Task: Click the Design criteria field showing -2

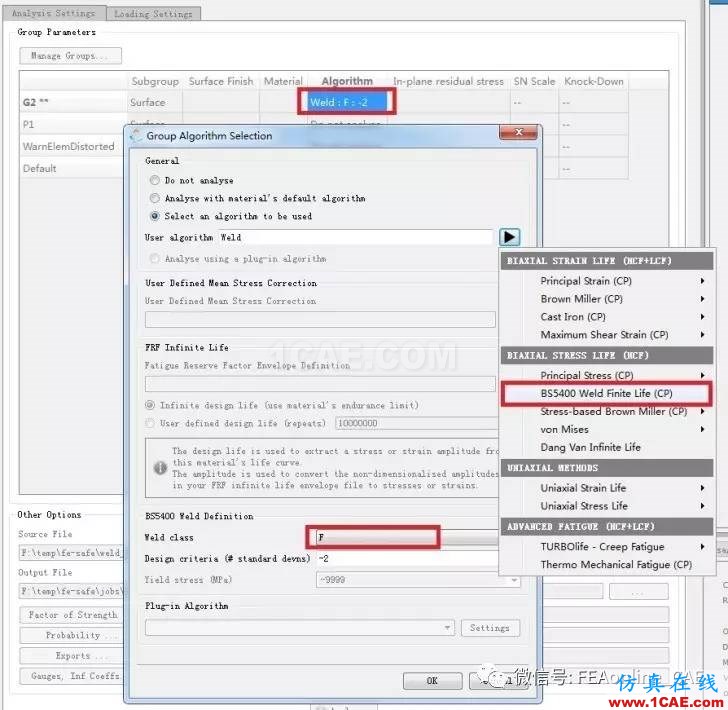Action: [x=407, y=559]
